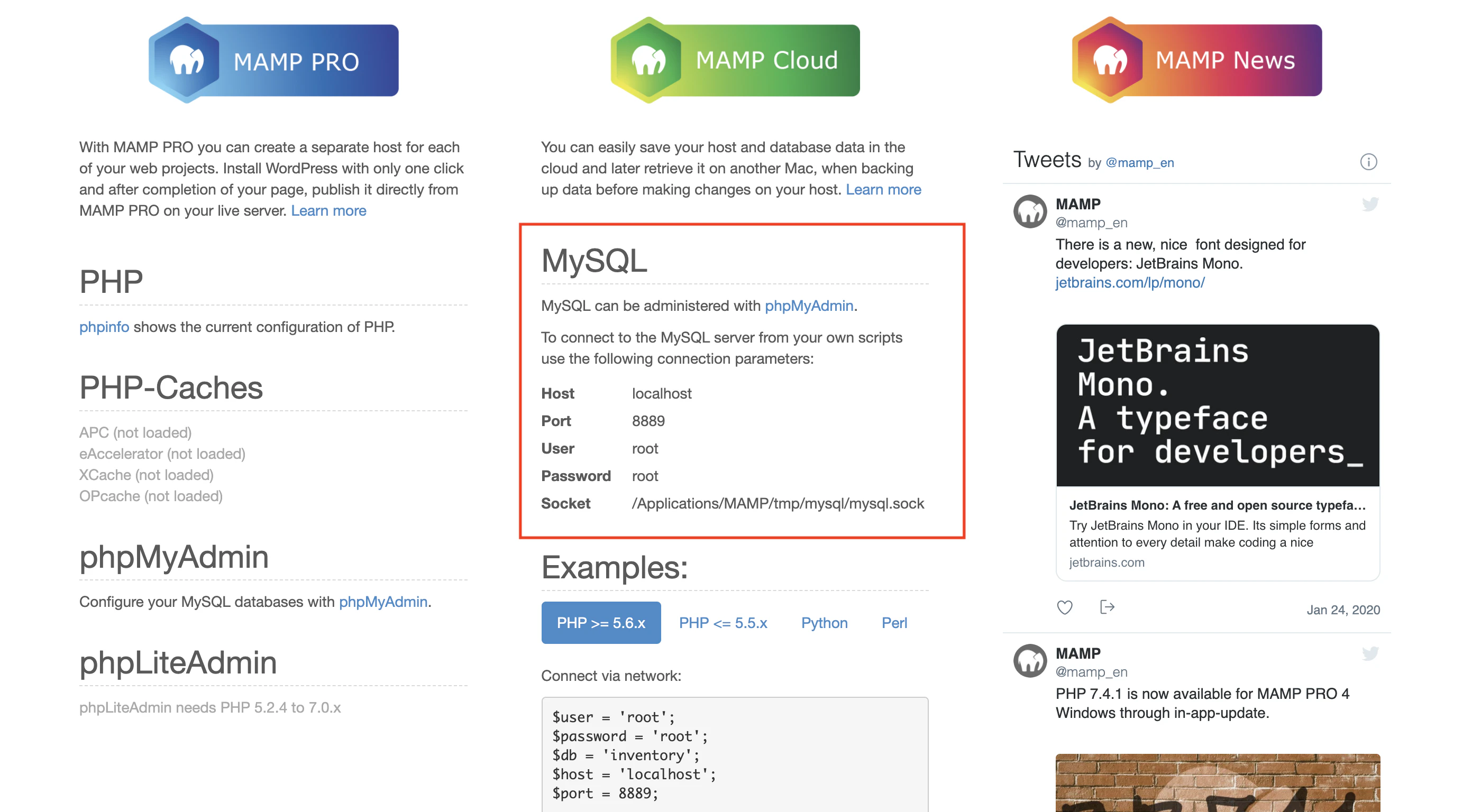1481x812 pixels.
Task: Click the Twitter info circle icon
Action: [1368, 162]
